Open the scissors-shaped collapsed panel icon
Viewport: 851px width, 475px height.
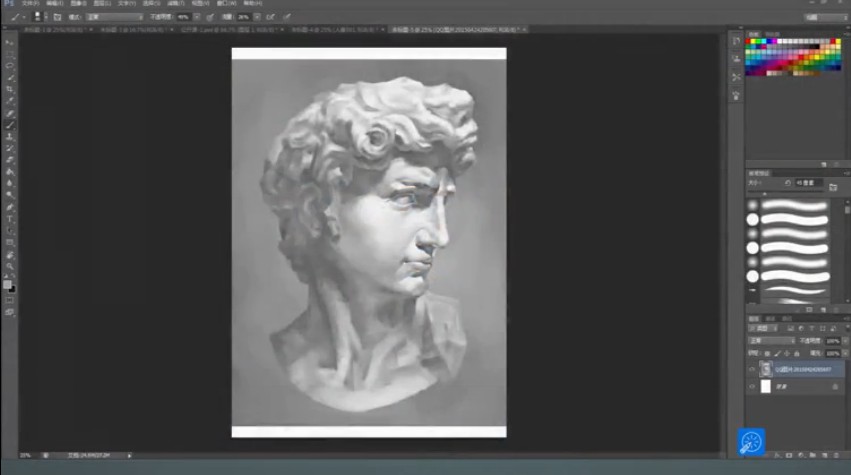click(x=736, y=78)
